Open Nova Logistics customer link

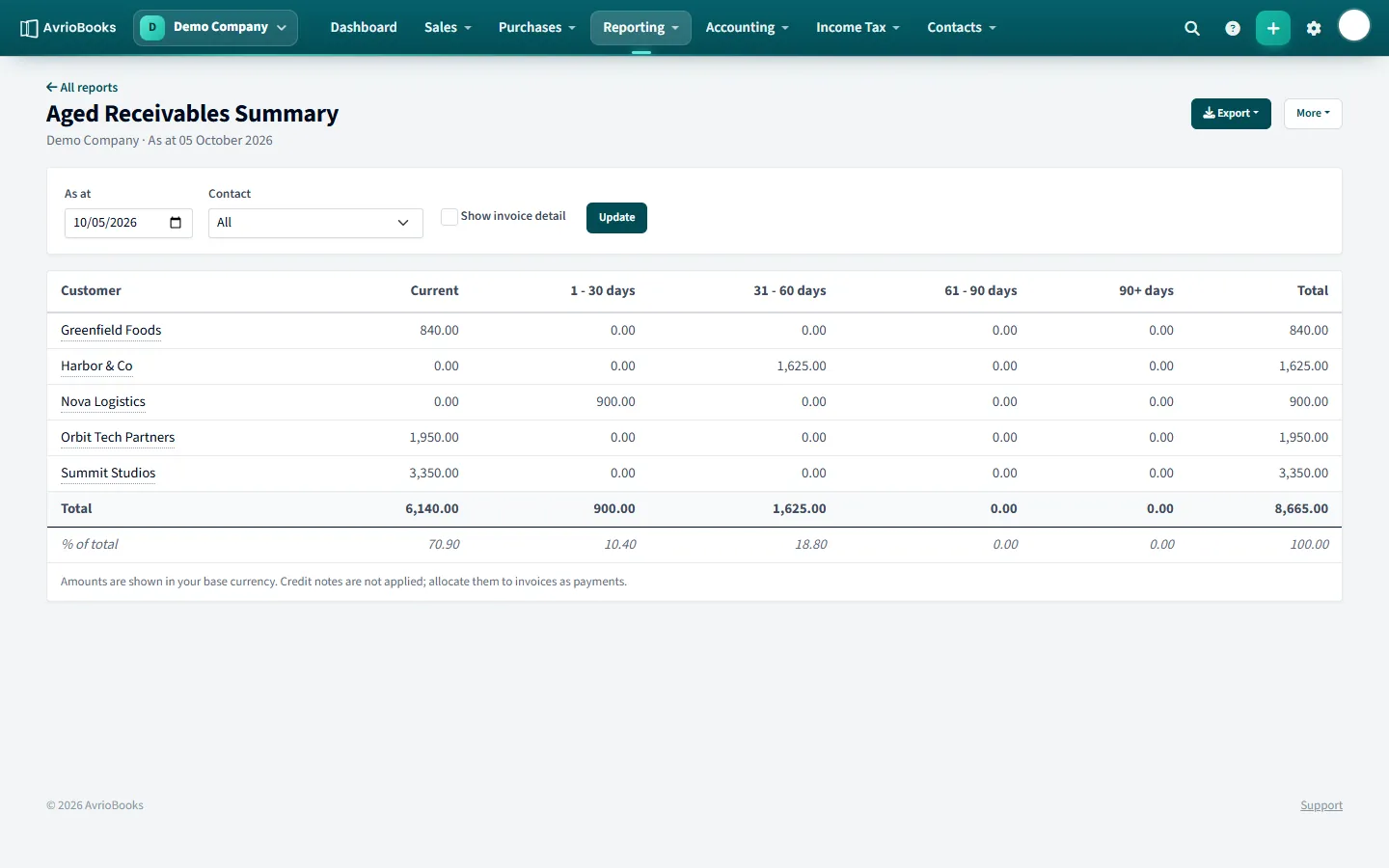(x=103, y=402)
